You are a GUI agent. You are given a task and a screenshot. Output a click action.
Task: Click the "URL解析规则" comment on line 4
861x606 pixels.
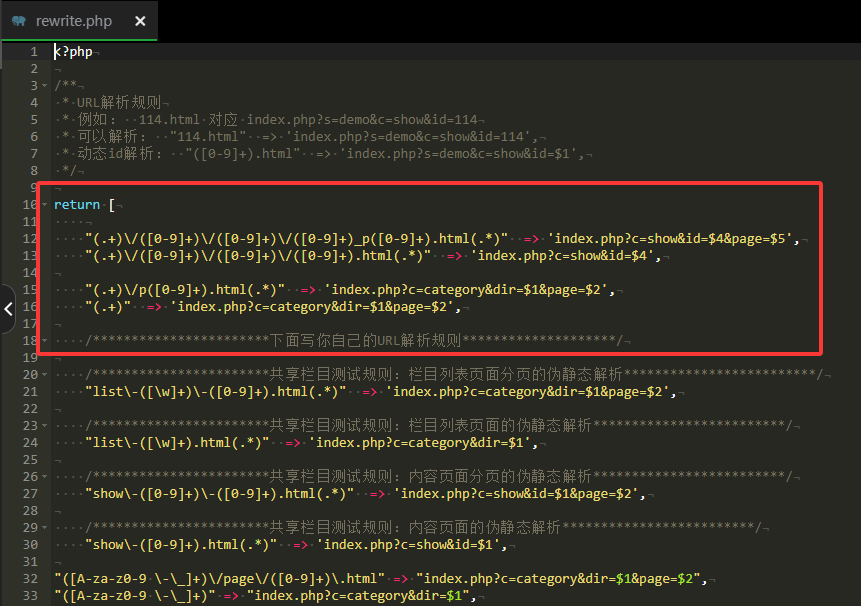119,103
